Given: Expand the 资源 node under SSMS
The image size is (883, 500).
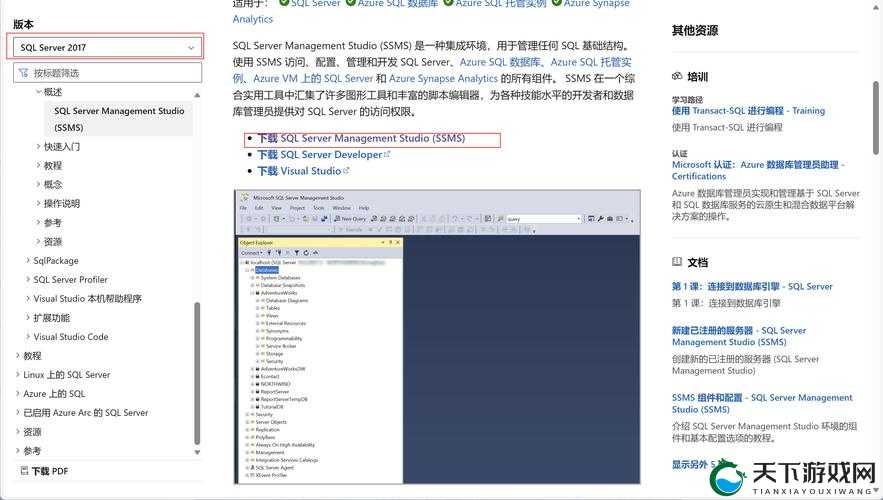Looking at the screenshot, I should pos(38,242).
